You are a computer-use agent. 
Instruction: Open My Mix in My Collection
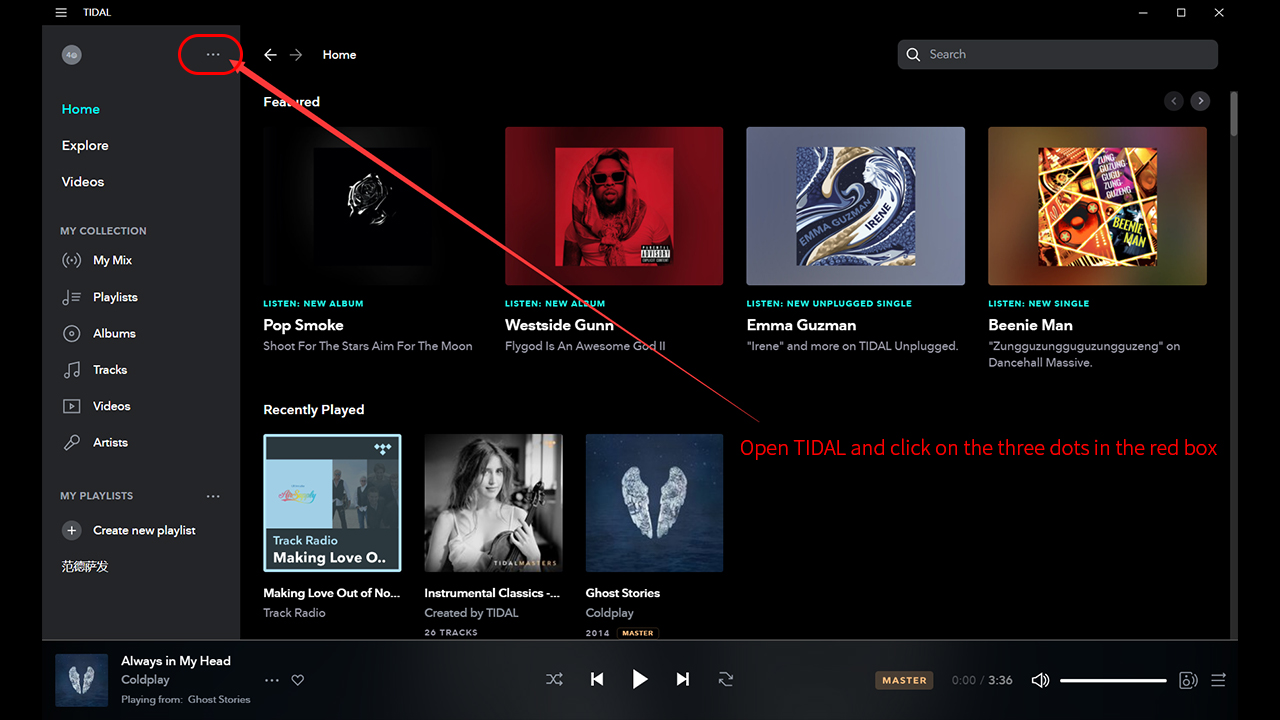97,260
